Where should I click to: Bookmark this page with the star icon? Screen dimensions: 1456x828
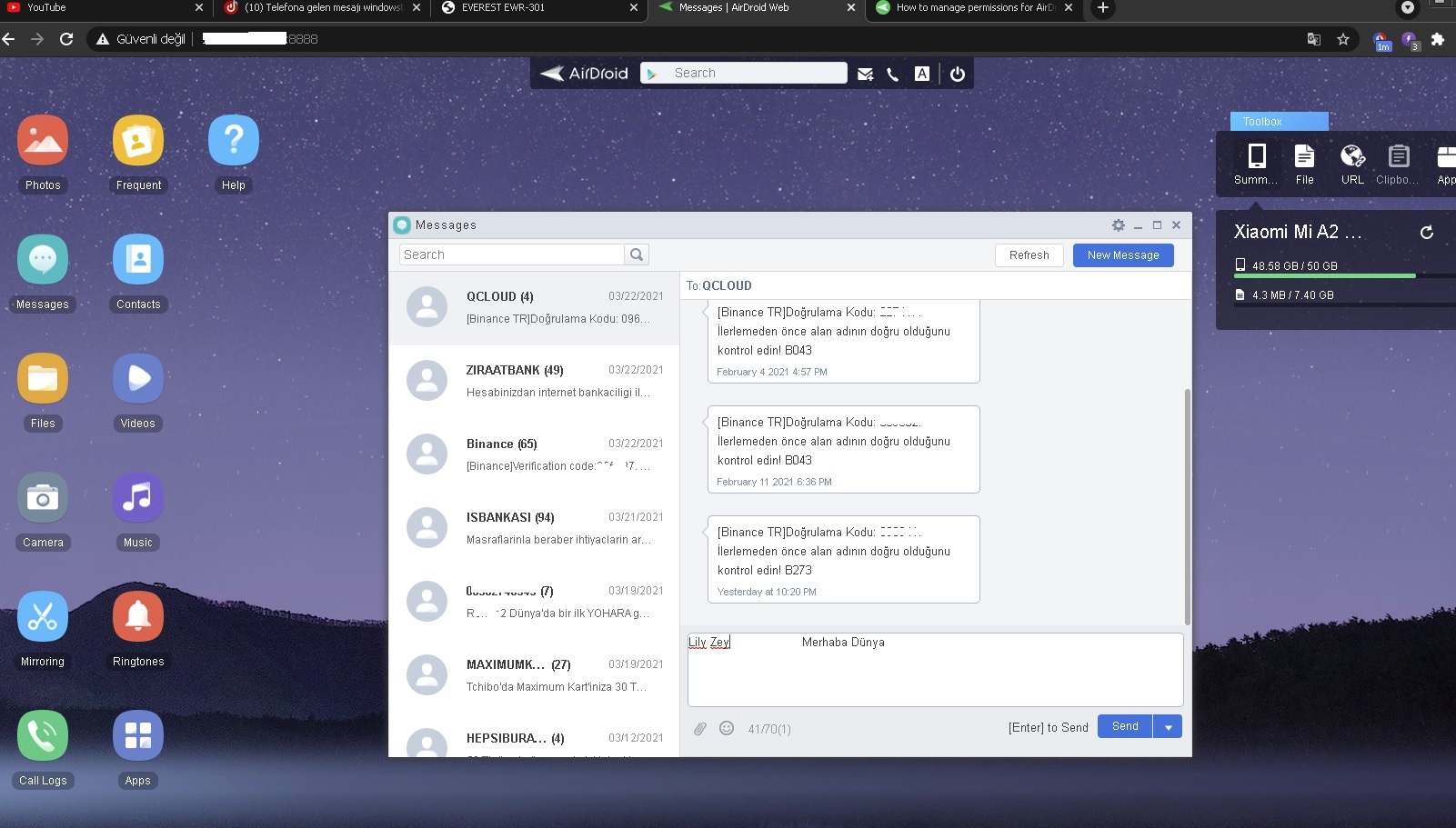pyautogui.click(x=1343, y=39)
